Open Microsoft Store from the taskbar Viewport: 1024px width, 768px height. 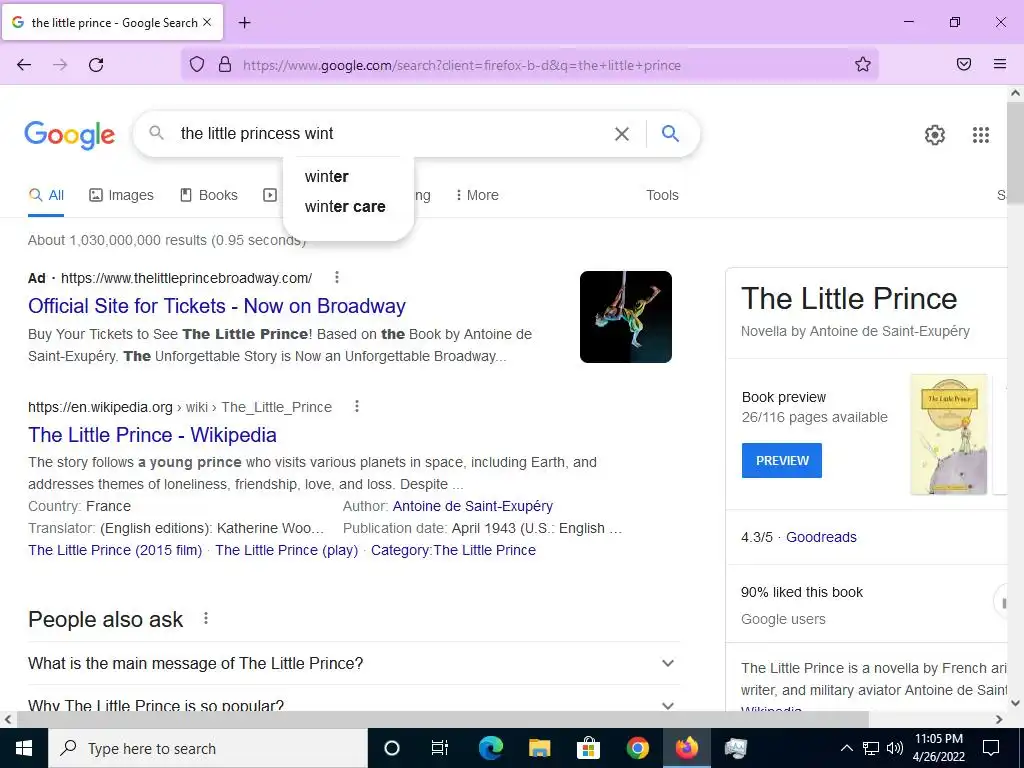pos(588,748)
